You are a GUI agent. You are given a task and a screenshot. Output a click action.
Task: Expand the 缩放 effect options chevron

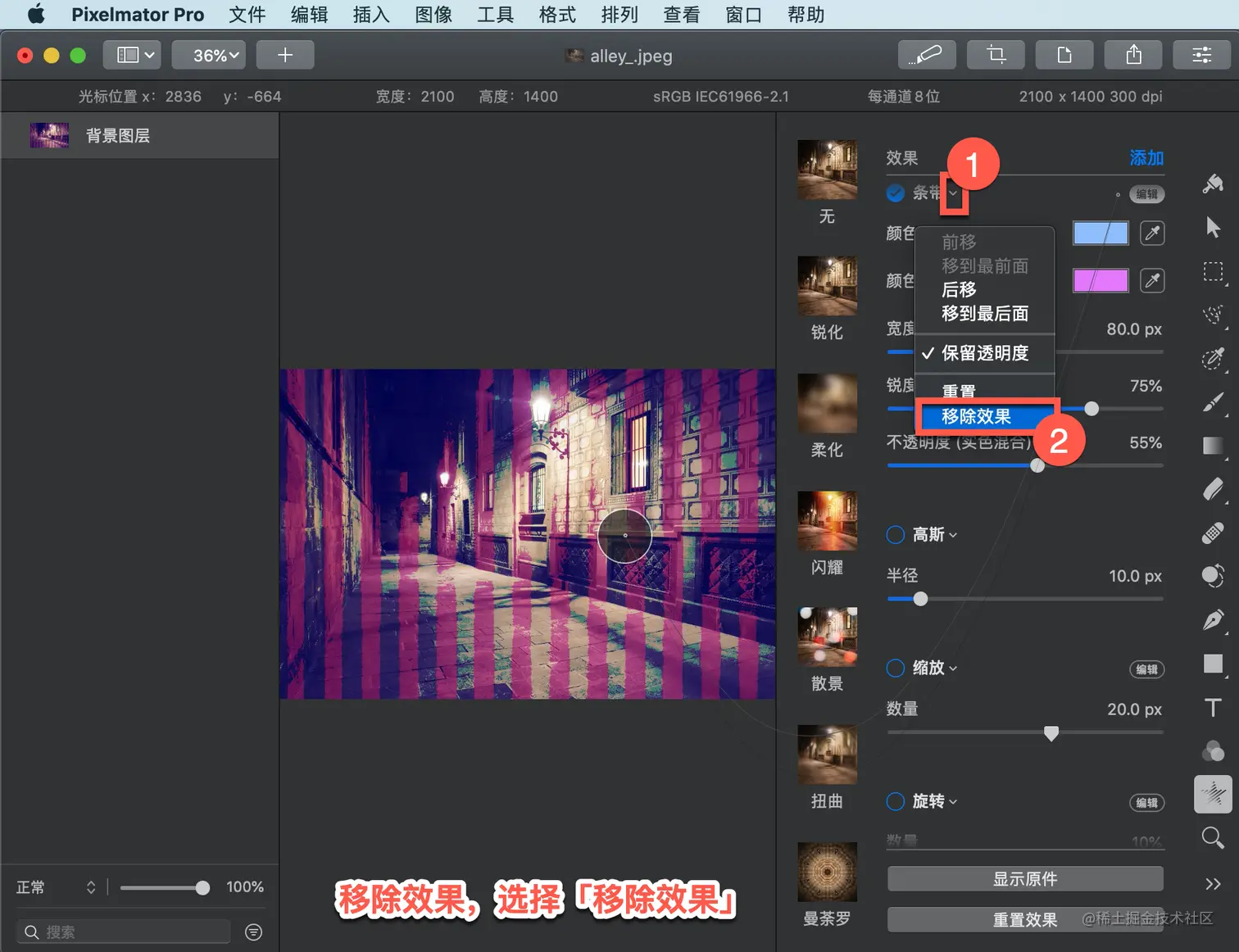[953, 669]
